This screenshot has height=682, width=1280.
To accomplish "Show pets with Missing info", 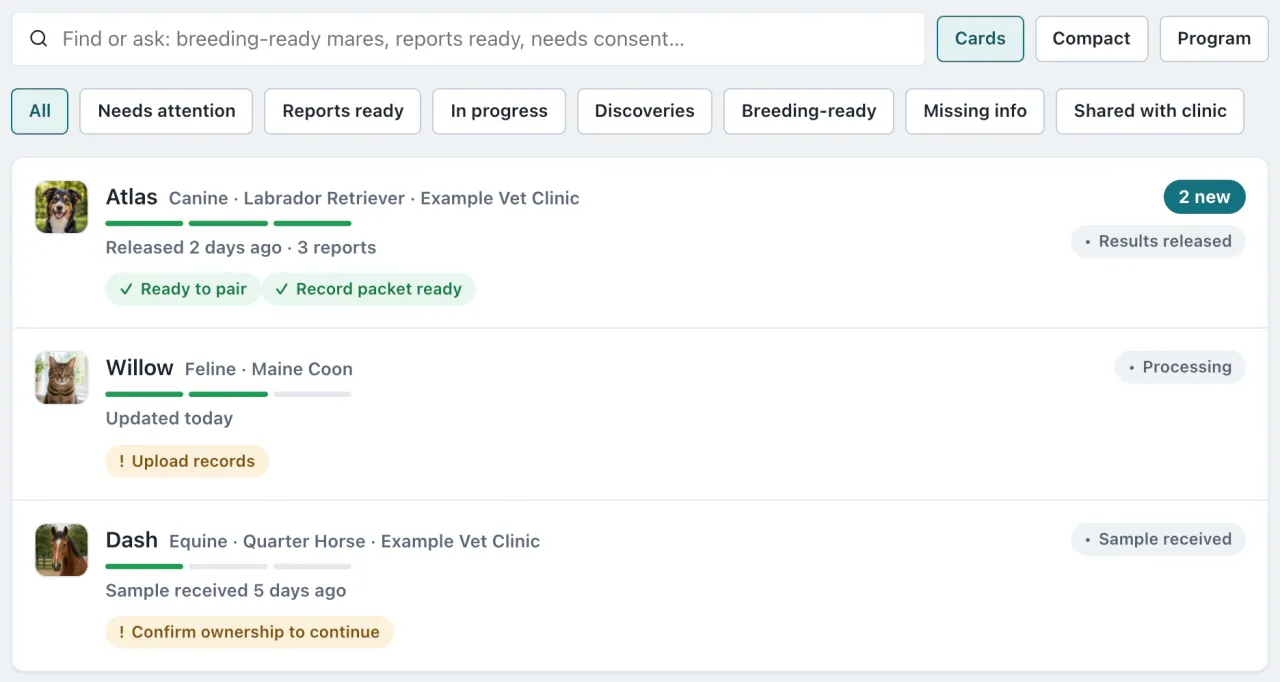I will coord(975,111).
